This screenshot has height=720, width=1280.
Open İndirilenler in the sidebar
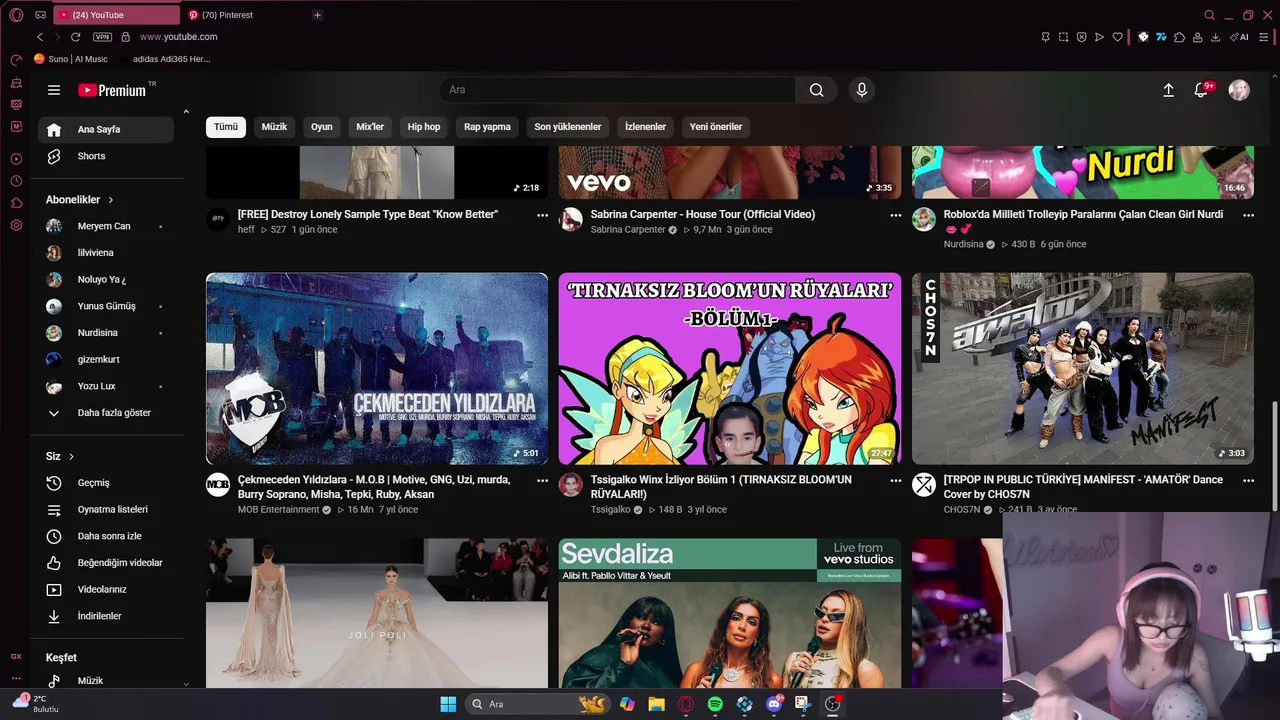pyautogui.click(x=106, y=616)
